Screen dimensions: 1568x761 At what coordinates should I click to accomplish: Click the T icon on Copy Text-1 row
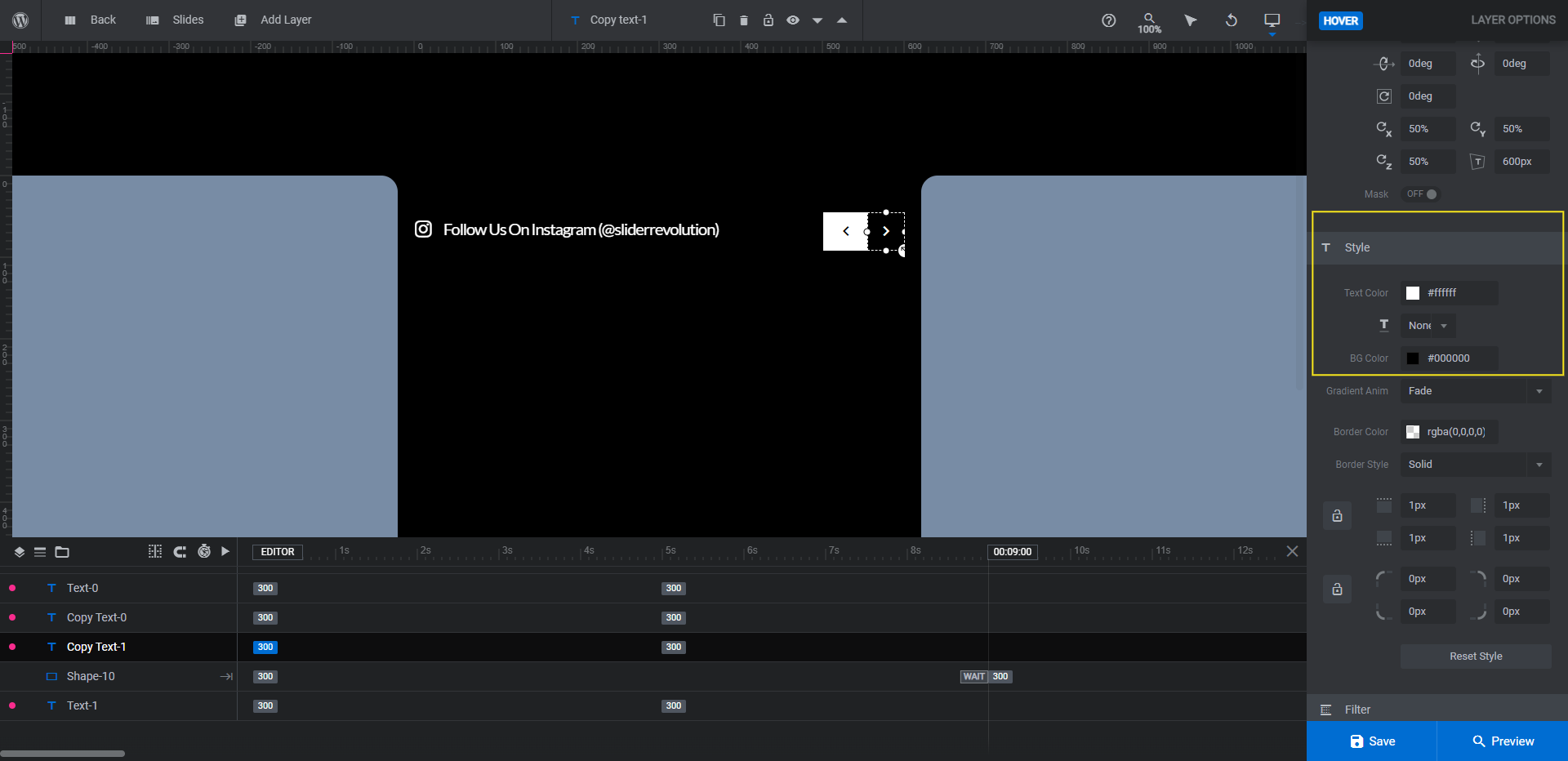click(x=51, y=647)
